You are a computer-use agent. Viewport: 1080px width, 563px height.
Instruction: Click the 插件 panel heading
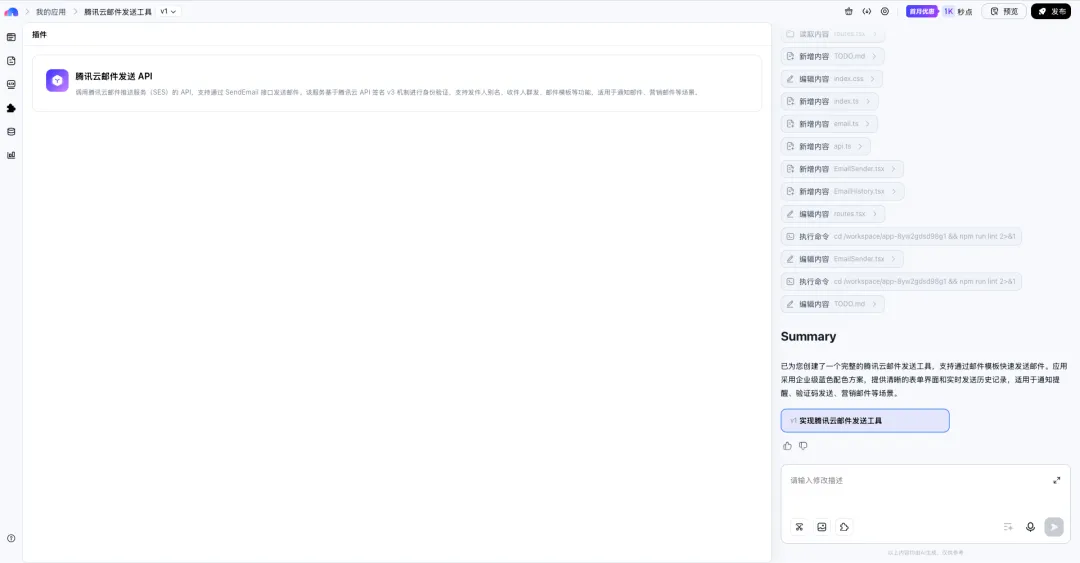point(40,34)
